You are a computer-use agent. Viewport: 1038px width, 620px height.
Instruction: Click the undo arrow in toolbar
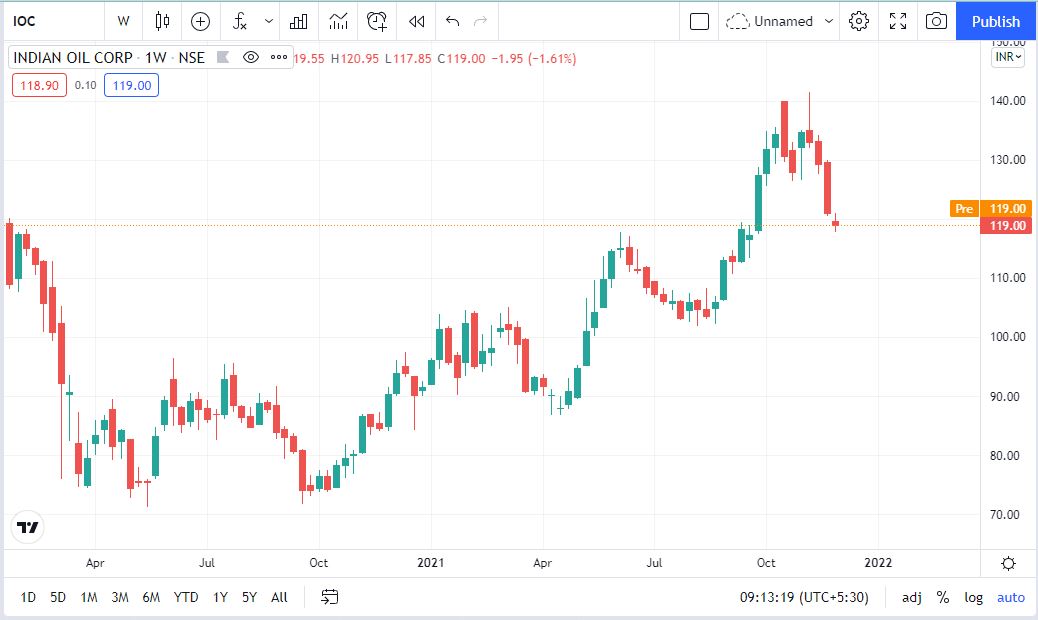coord(452,21)
